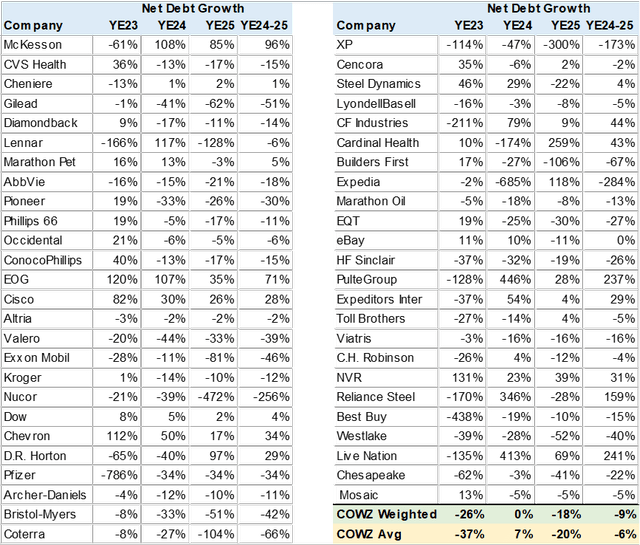Select ConocoPhillips YE23 value 40%
The width and height of the screenshot is (640, 545).
pyautogui.click(x=125, y=260)
